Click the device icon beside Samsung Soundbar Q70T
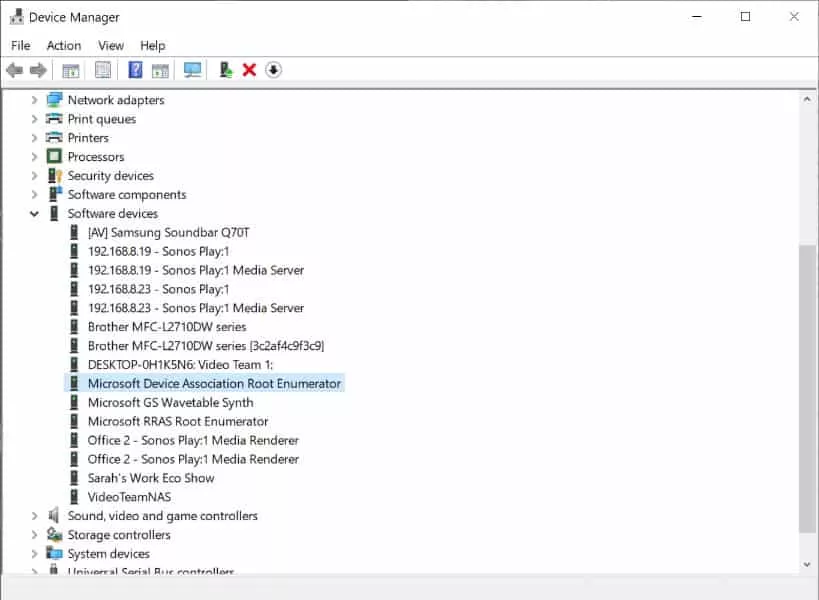 [74, 232]
